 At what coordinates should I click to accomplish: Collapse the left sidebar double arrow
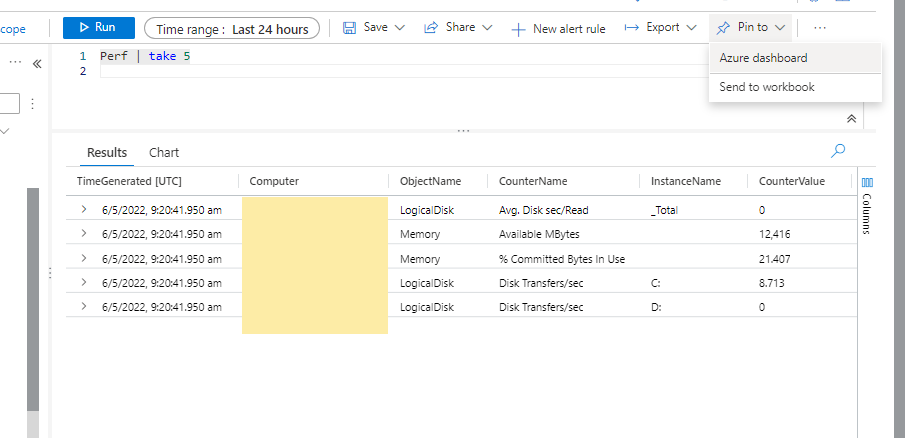[37, 63]
